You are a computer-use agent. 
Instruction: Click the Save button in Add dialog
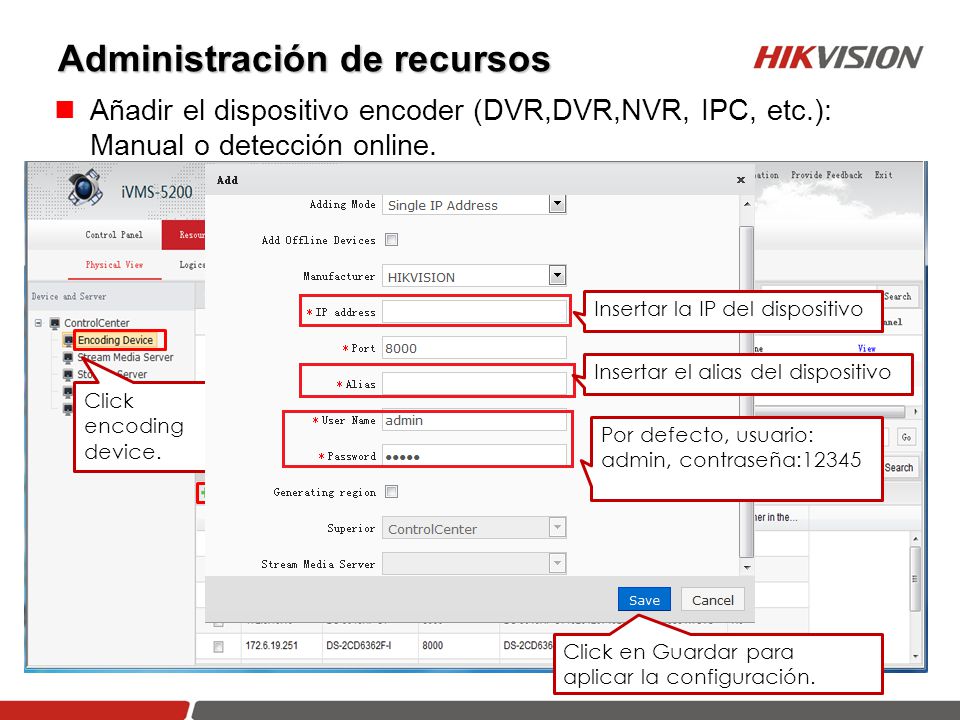tap(644, 600)
